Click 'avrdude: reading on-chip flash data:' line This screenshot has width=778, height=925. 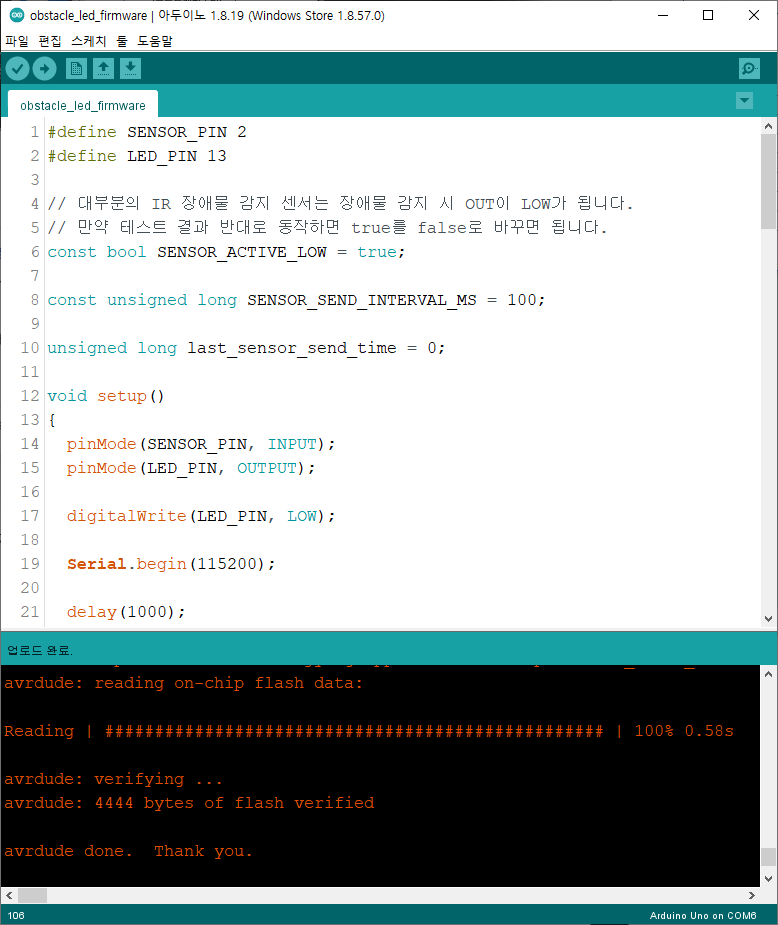[183, 684]
